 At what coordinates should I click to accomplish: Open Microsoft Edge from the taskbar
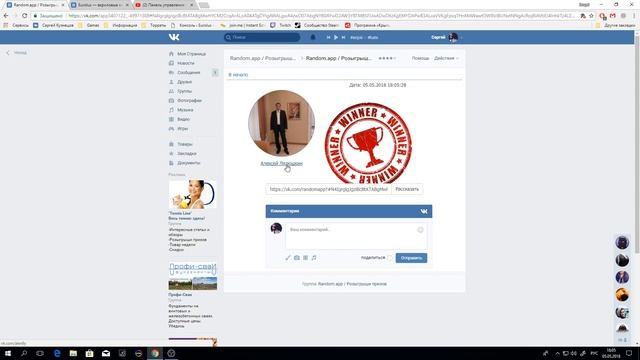coord(57,353)
